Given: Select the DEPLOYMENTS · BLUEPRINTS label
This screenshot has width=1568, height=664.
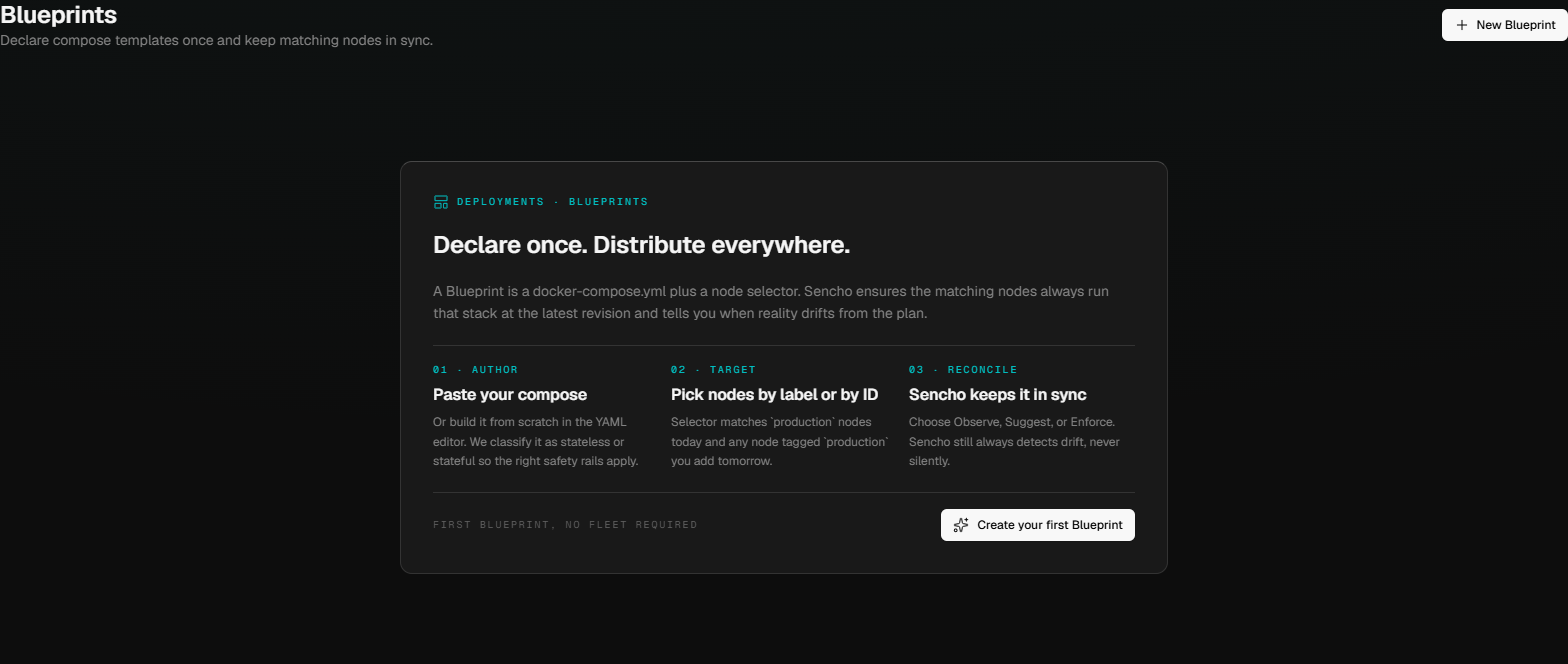Looking at the screenshot, I should tap(552, 202).
